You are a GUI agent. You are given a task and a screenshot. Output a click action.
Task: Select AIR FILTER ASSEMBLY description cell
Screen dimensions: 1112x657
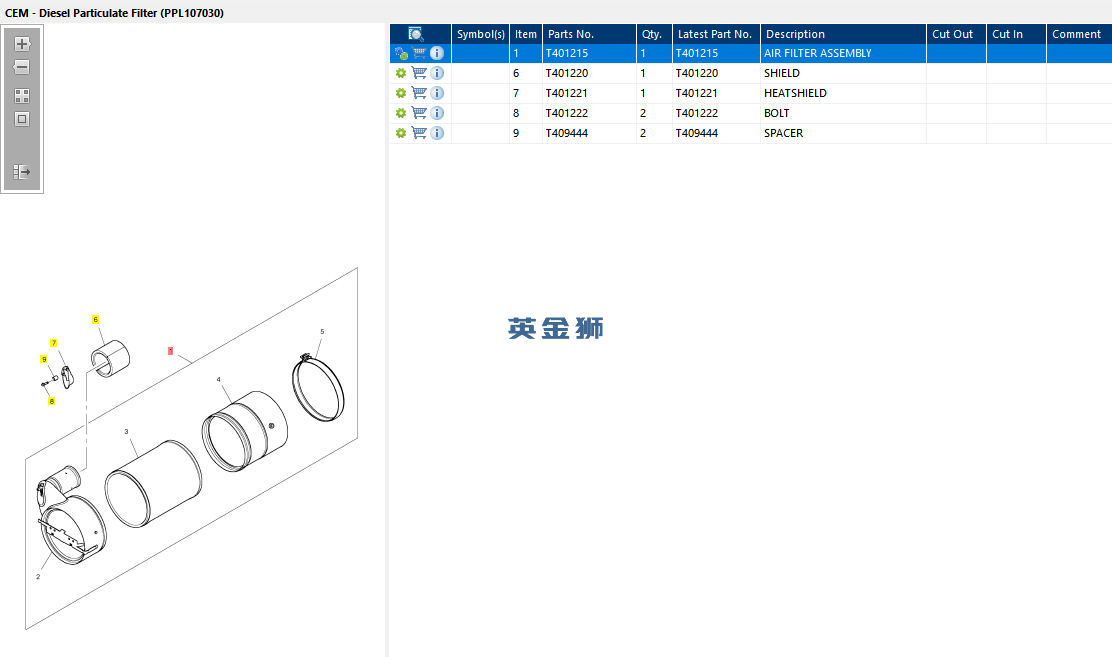843,53
